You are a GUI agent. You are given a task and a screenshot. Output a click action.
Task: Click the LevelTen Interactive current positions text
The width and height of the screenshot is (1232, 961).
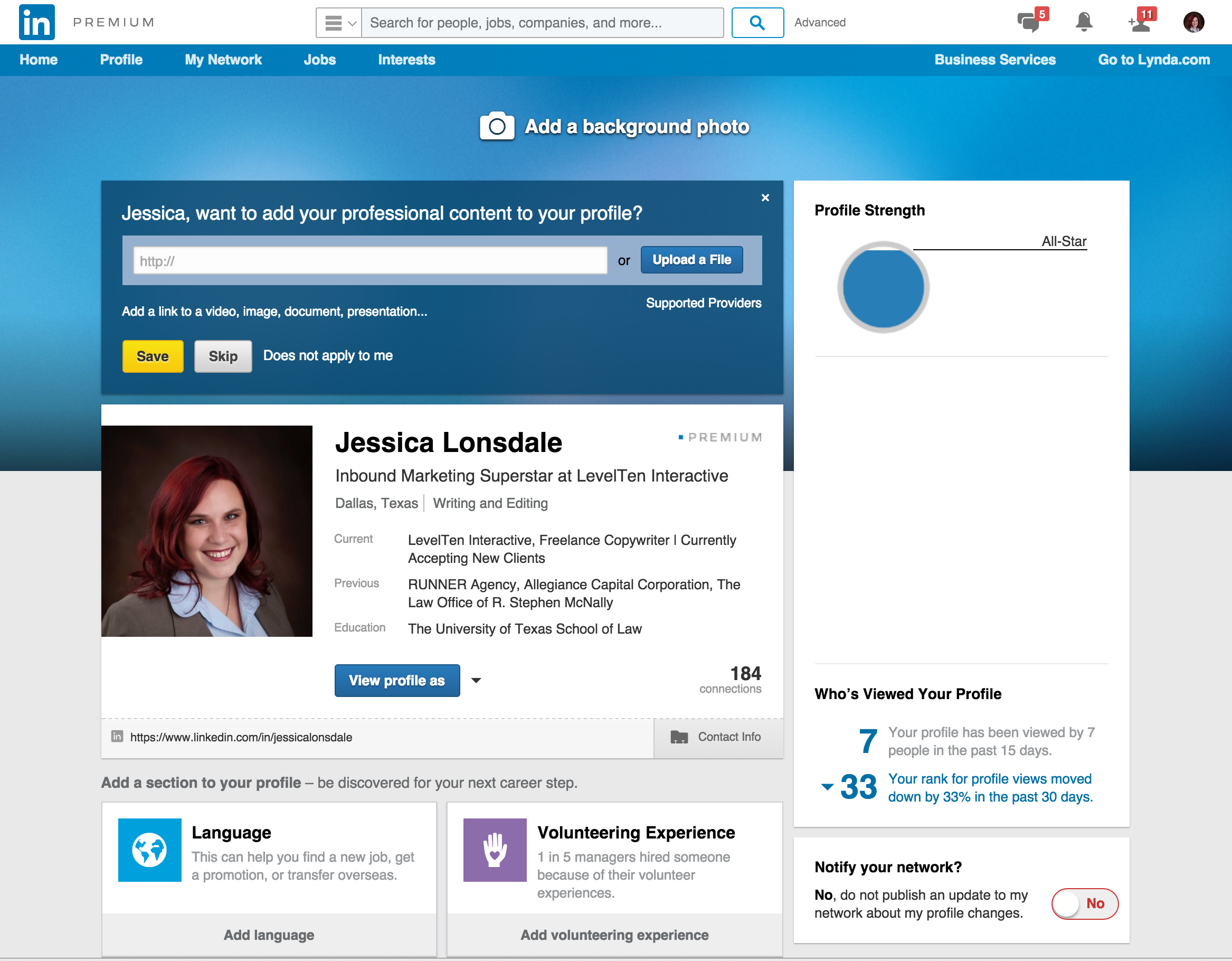(572, 549)
